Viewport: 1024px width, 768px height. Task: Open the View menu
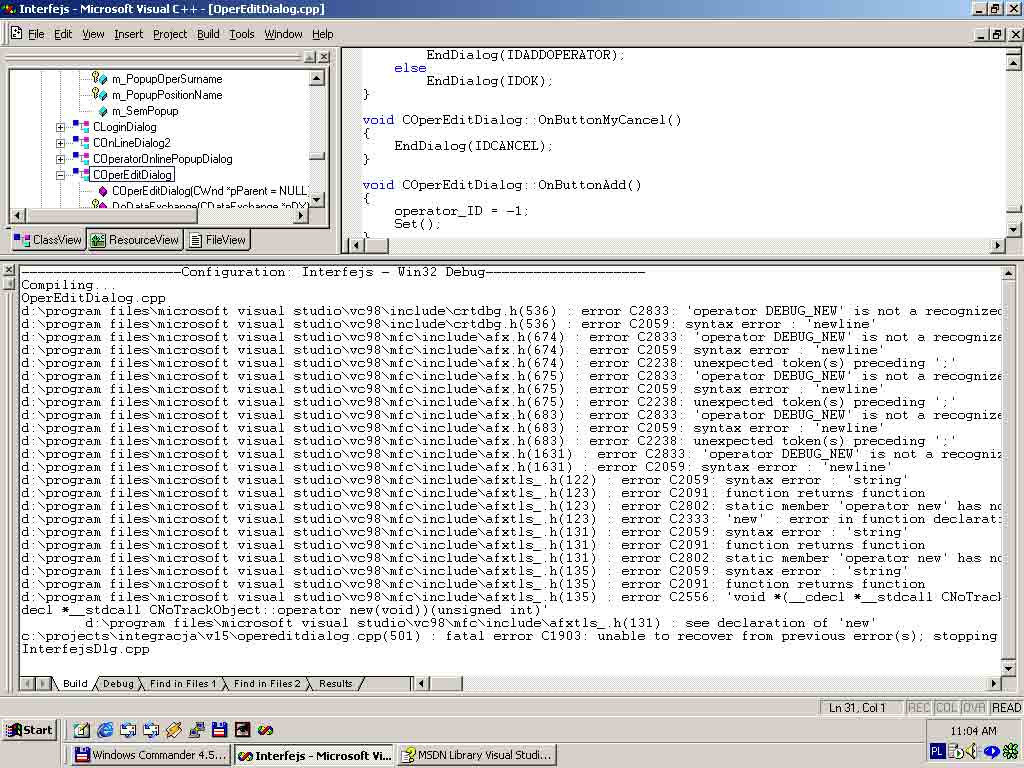coord(93,34)
